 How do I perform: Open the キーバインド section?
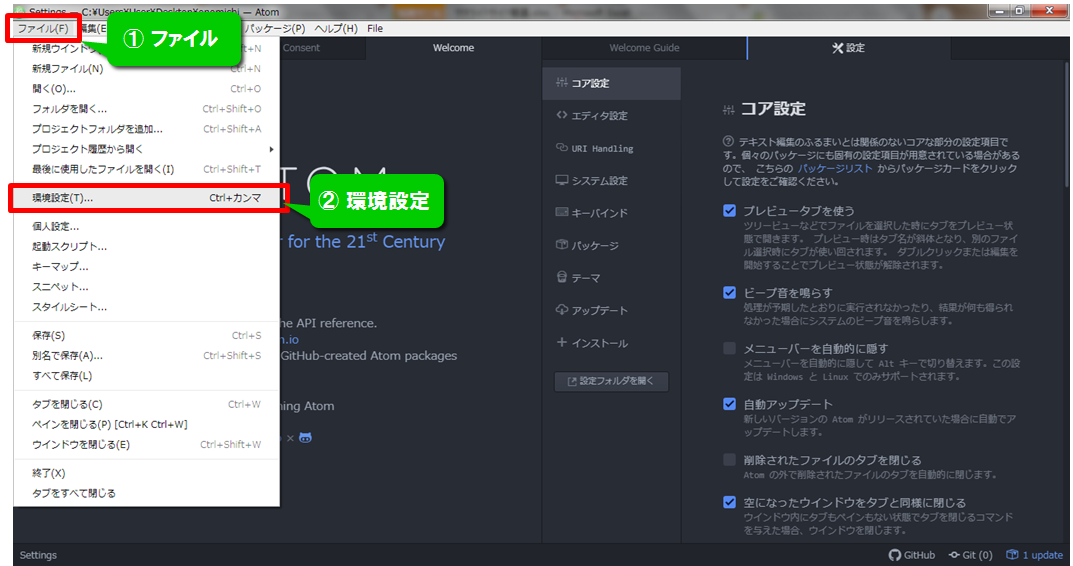[612, 213]
